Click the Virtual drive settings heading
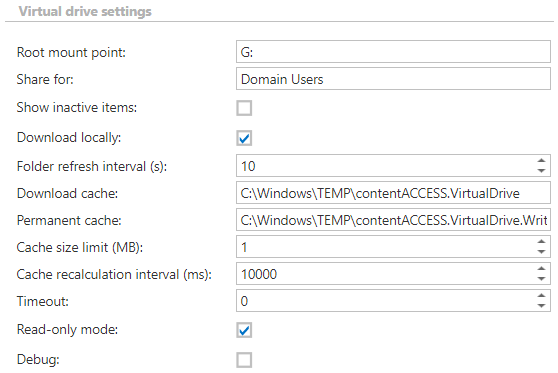This screenshot has height=373, width=558. [85, 11]
